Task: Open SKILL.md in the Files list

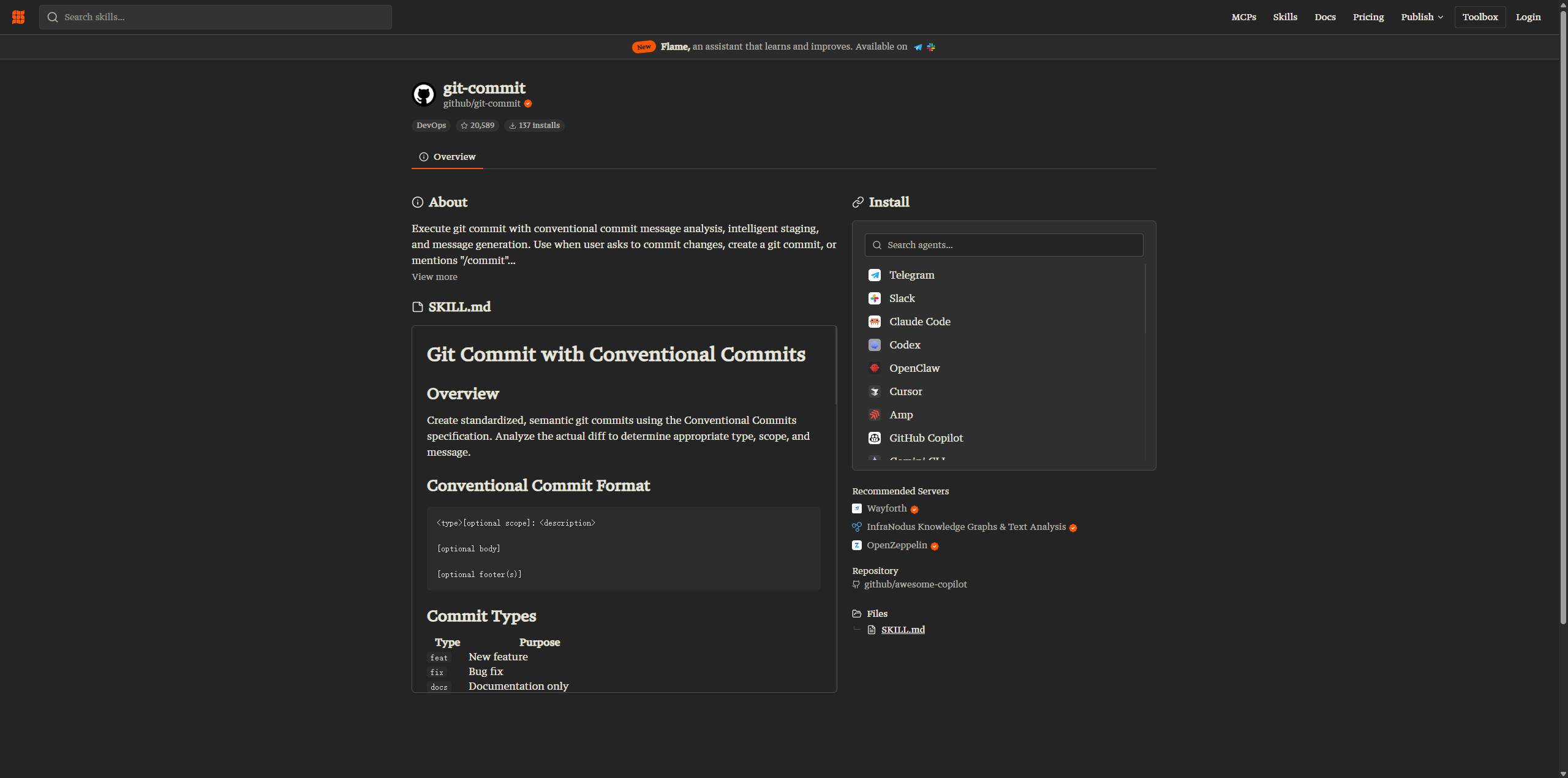Action: coord(903,630)
